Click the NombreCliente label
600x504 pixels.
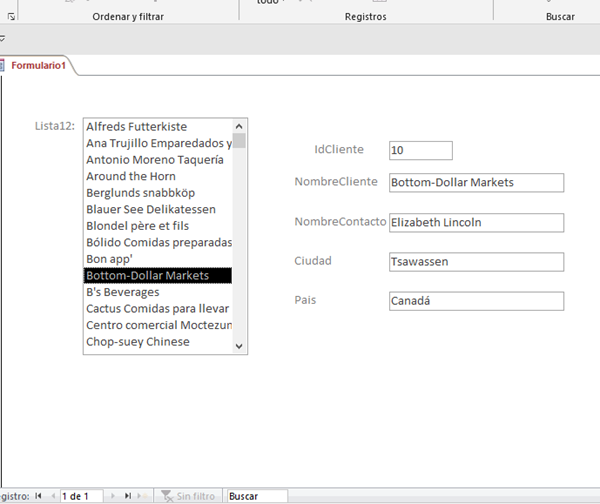click(336, 181)
